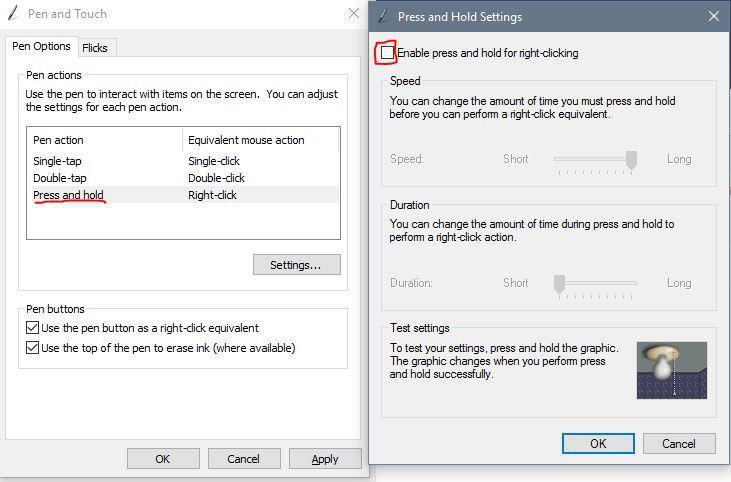Toggle Use the pen button as right-click equivalent
The image size is (731, 482).
32,328
